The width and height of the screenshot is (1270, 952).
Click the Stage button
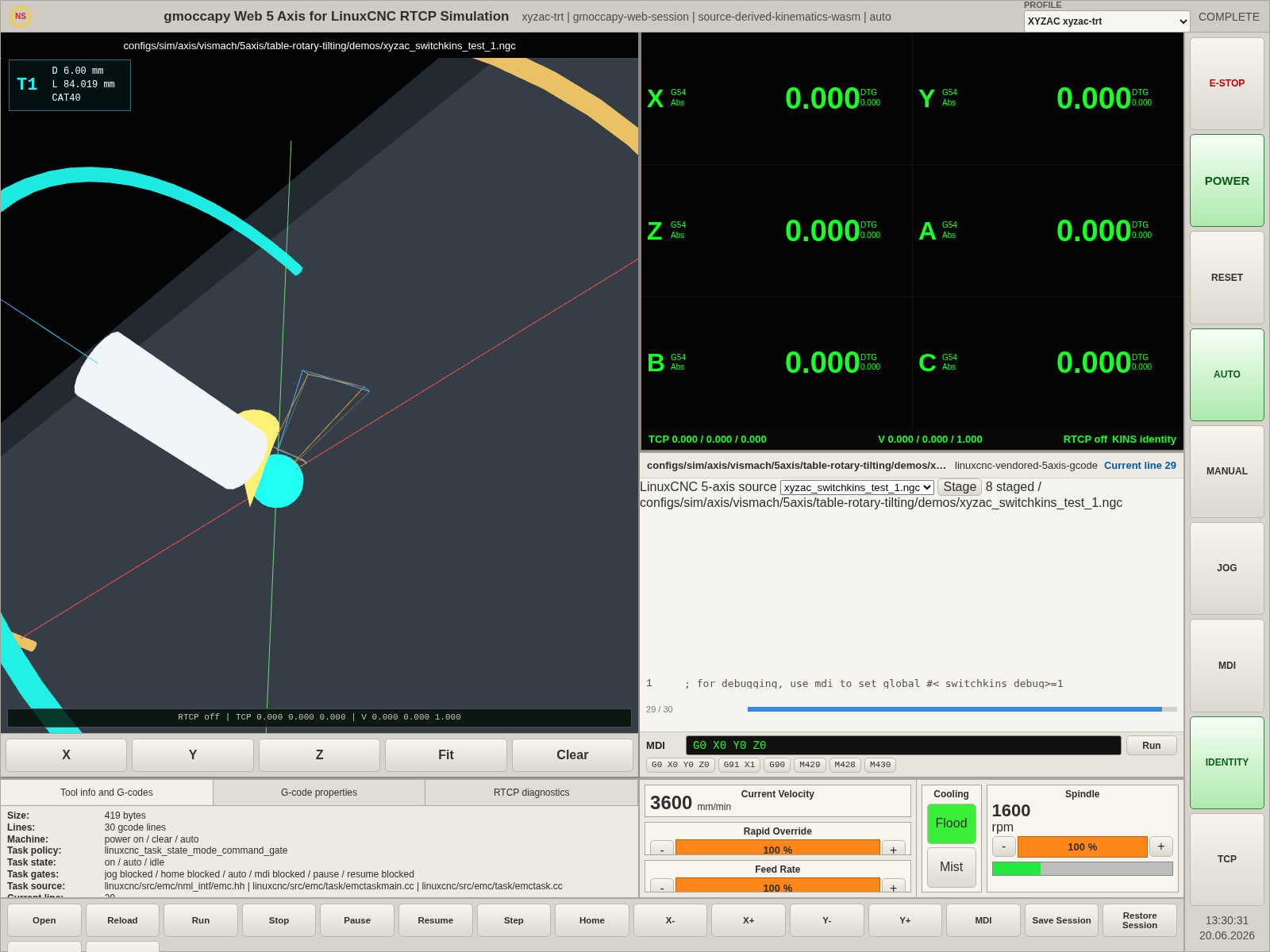[959, 487]
